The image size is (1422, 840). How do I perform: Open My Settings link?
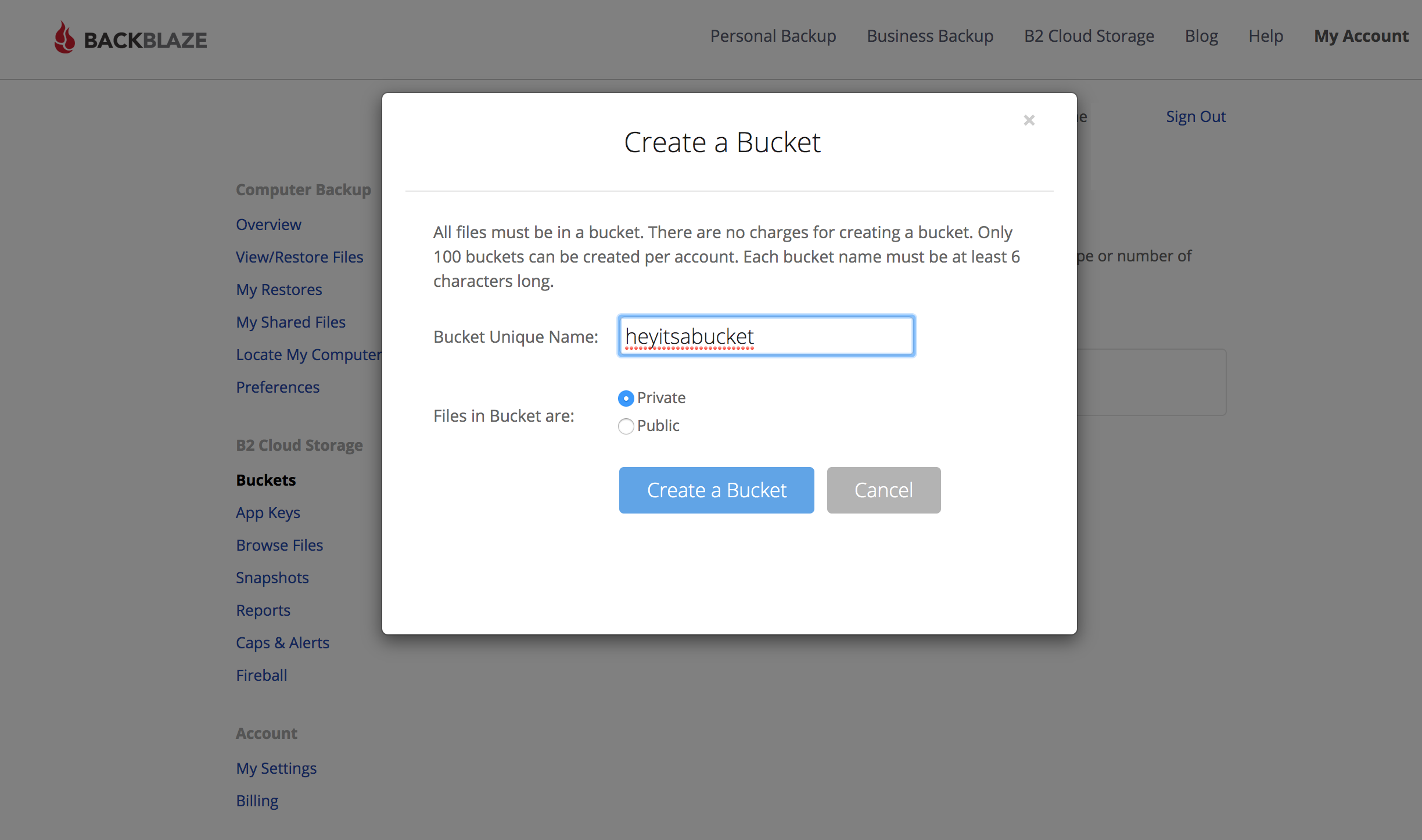pos(276,769)
